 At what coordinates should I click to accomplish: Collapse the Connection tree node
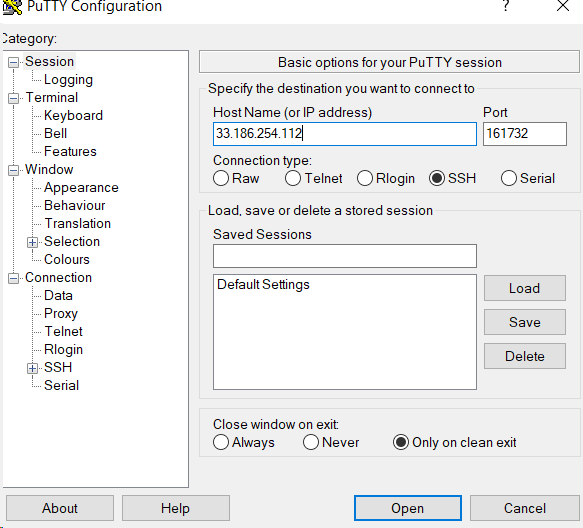pos(13,278)
